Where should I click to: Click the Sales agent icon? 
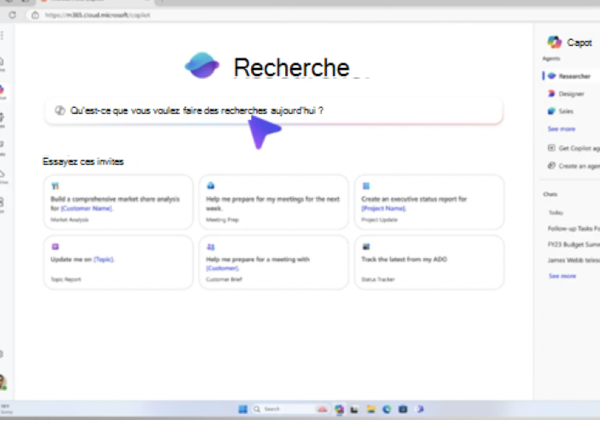[x=551, y=111]
